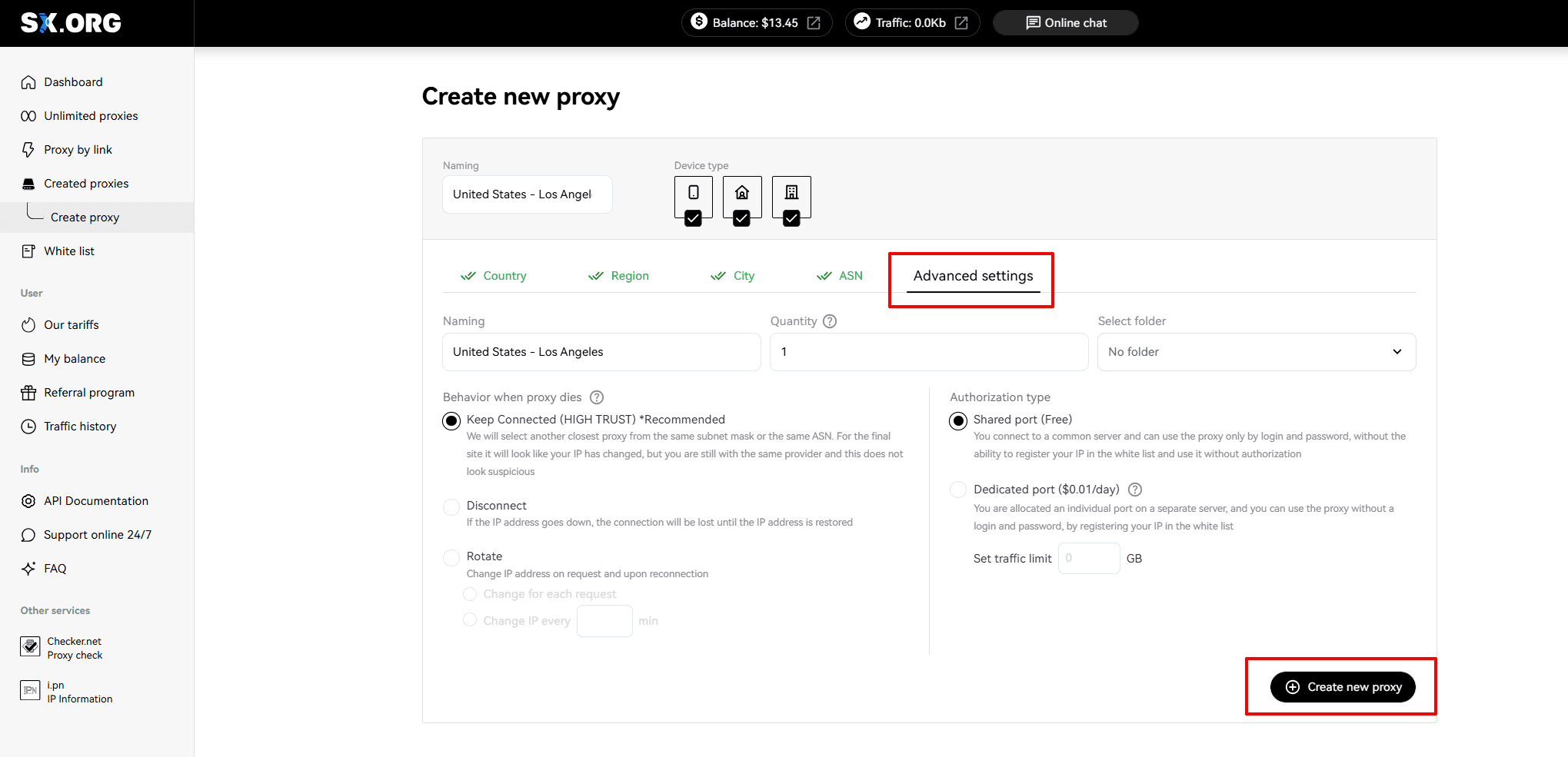1568x757 pixels.
Task: Open the Unlimited proxies page
Action: (x=91, y=116)
